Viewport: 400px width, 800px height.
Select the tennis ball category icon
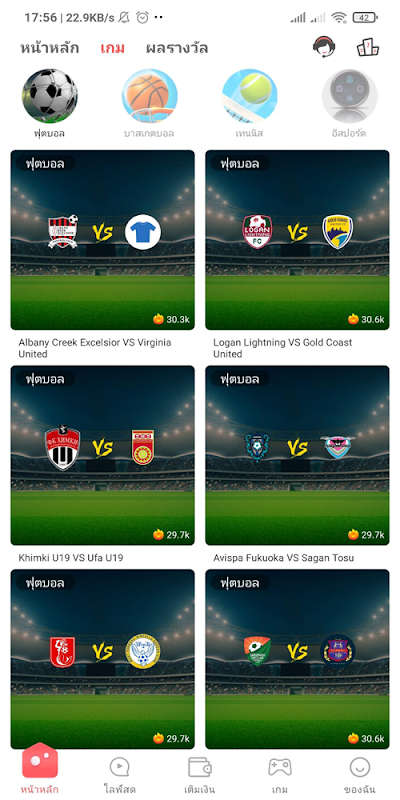pyautogui.click(x=249, y=96)
